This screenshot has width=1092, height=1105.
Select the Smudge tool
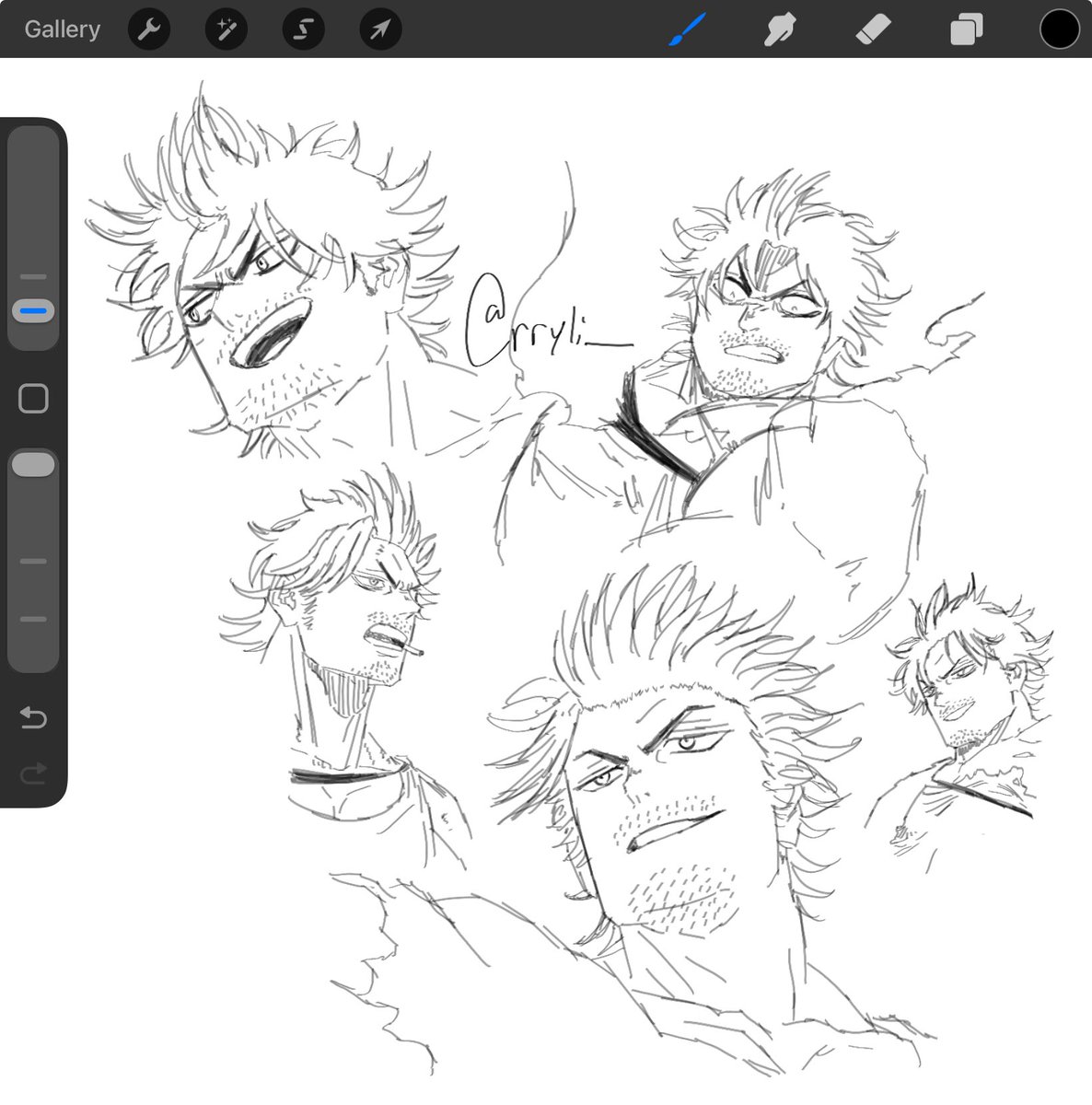pyautogui.click(x=780, y=29)
